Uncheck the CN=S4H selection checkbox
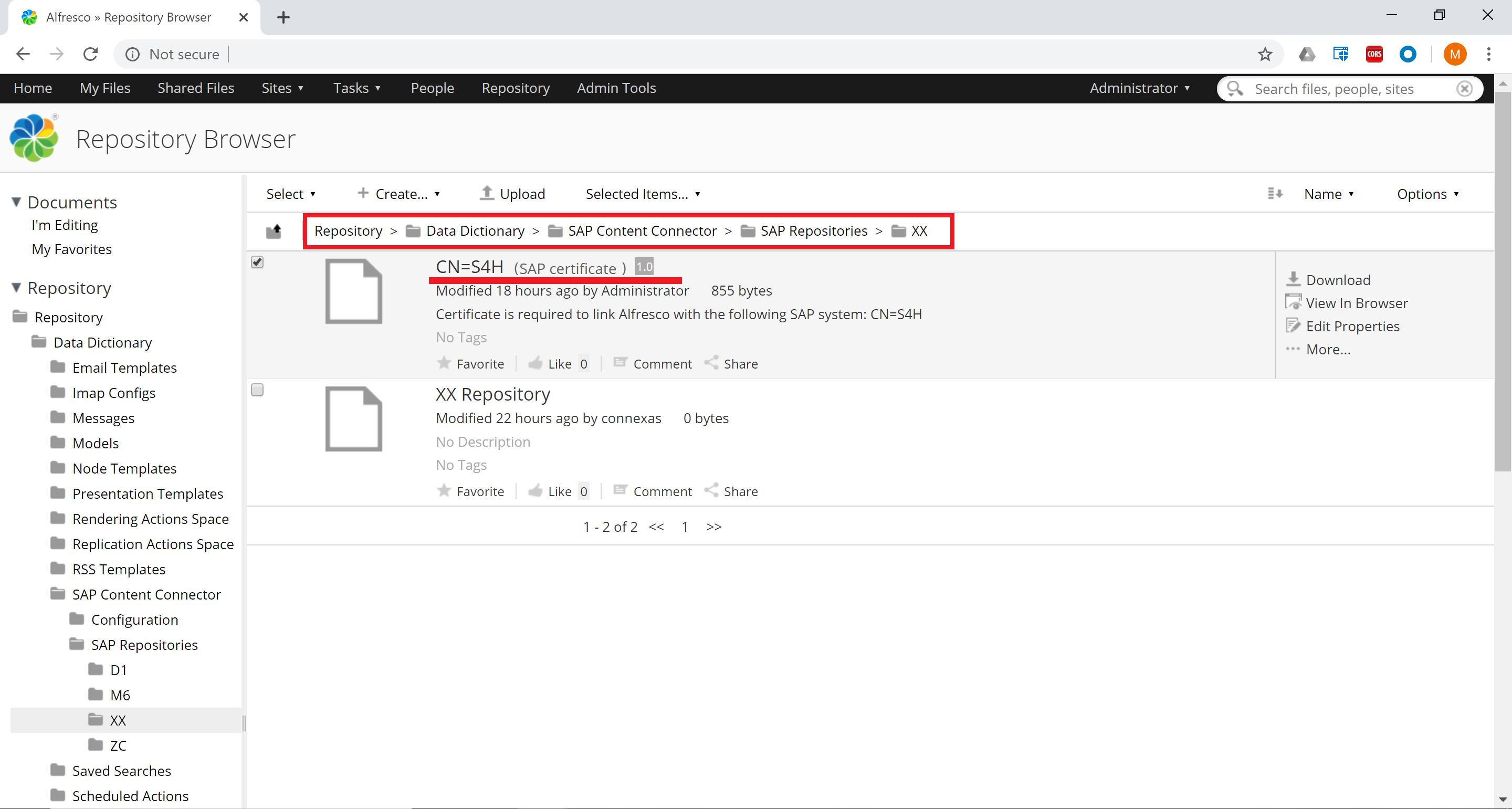This screenshot has height=809, width=1512. pyautogui.click(x=257, y=262)
